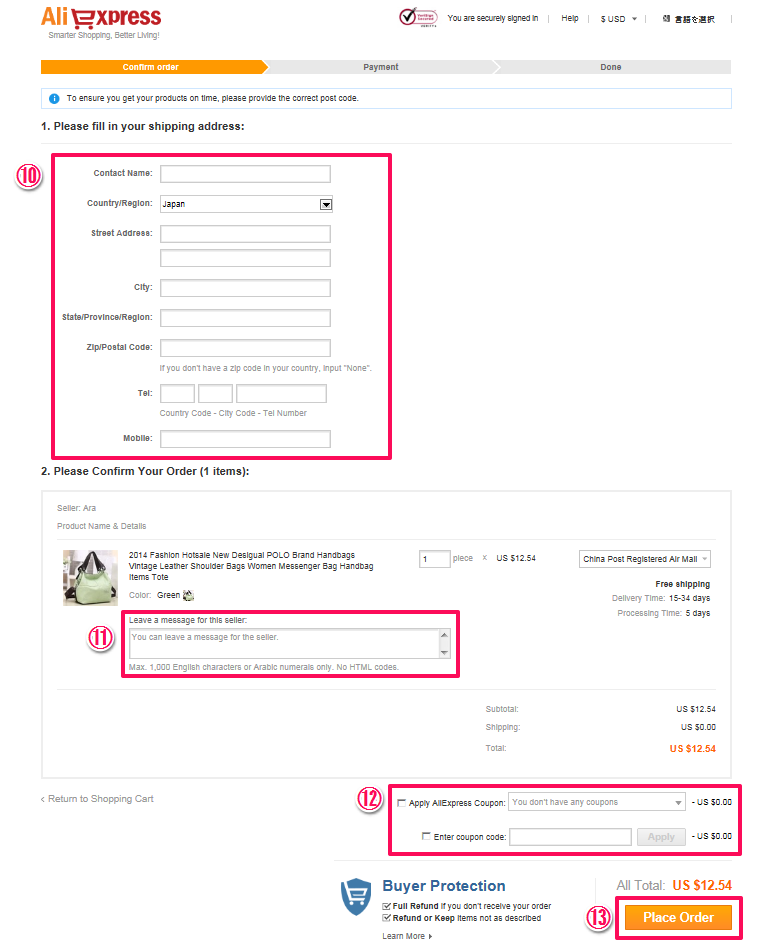Open the Help link in header

click(570, 18)
